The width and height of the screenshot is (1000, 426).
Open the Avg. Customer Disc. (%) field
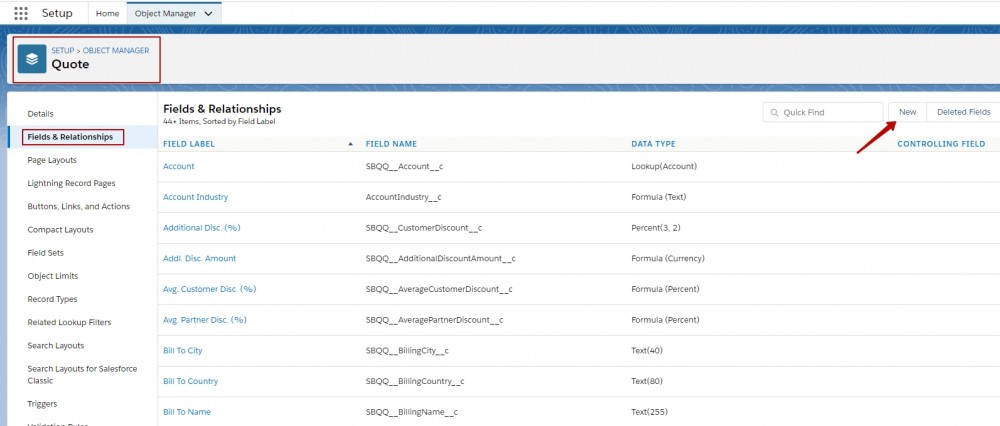click(x=209, y=289)
